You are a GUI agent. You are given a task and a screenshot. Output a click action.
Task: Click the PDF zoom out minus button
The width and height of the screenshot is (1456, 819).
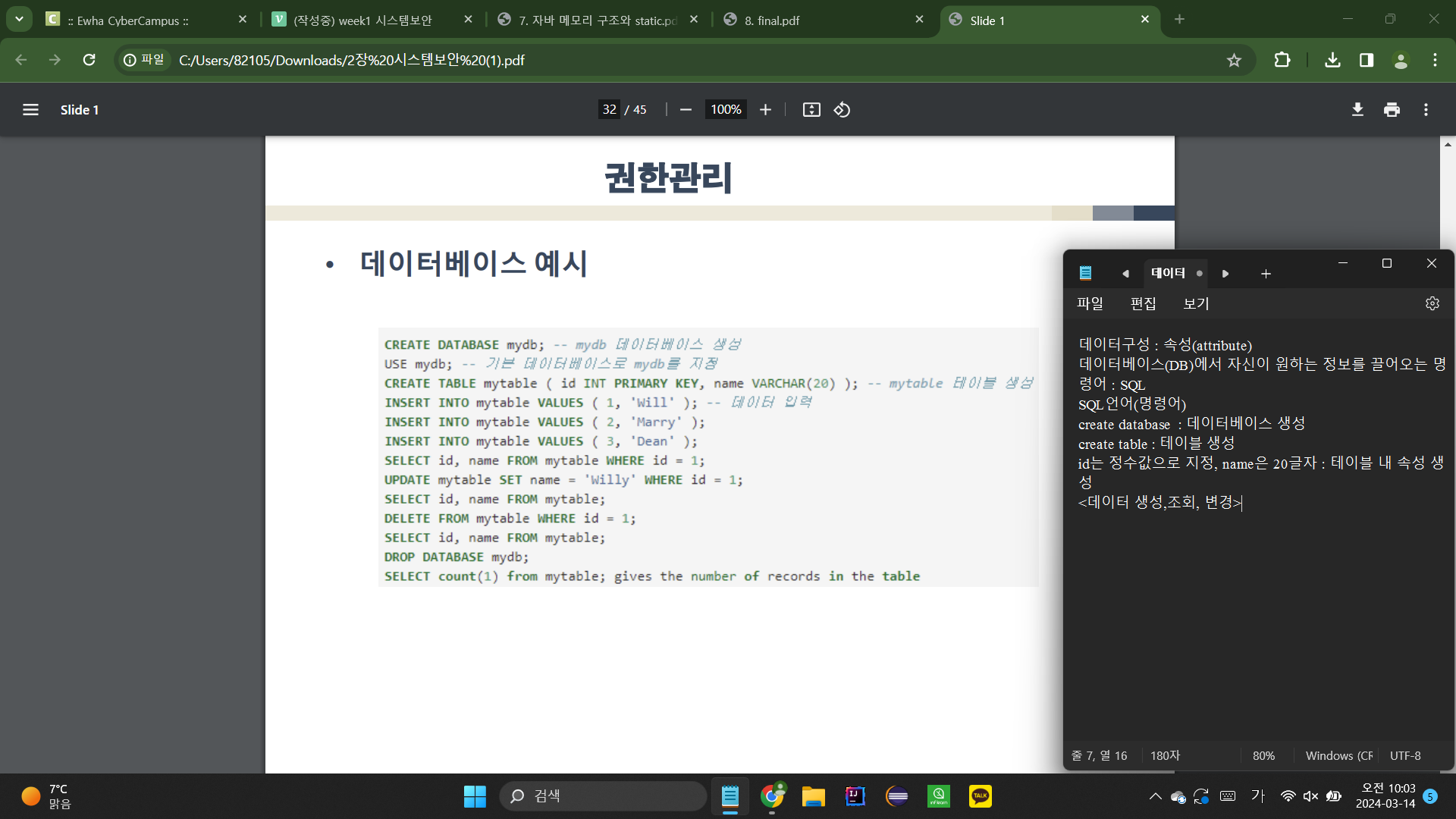686,110
